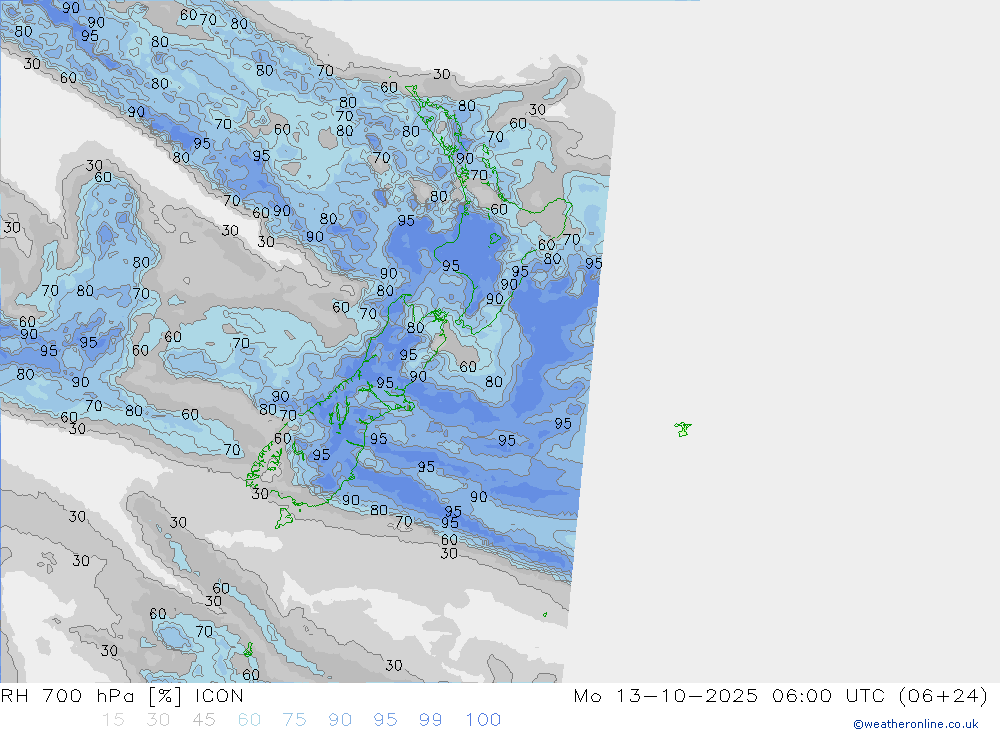Click legend value 75 in color scale
Viewport: 1000px width, 733px height.
point(294,720)
